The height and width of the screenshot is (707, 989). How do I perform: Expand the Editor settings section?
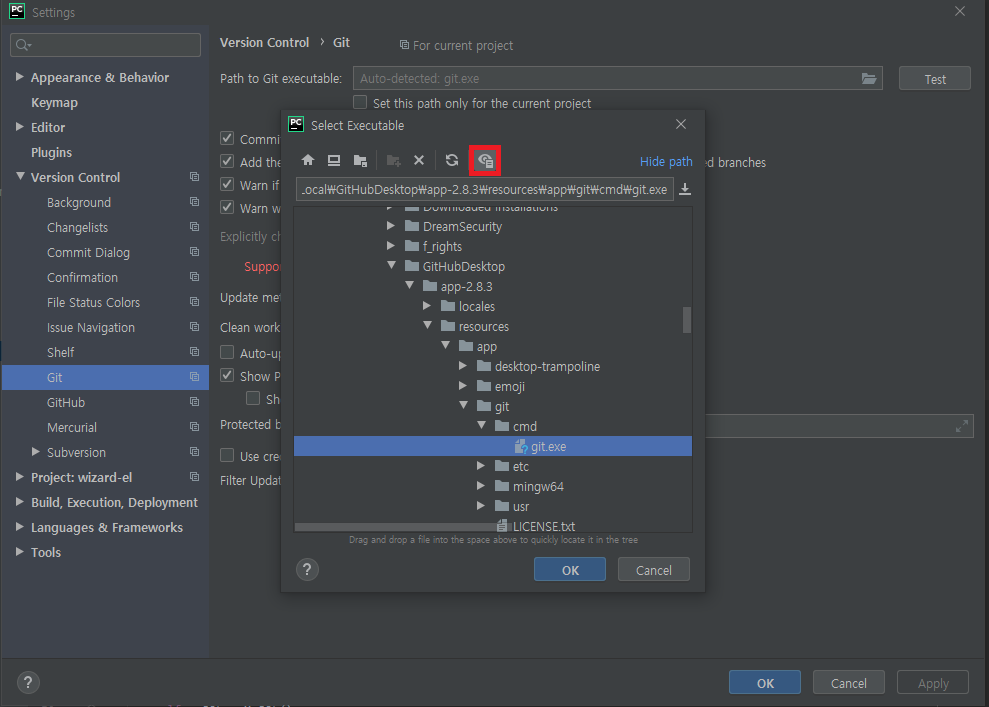pyautogui.click(x=20, y=127)
